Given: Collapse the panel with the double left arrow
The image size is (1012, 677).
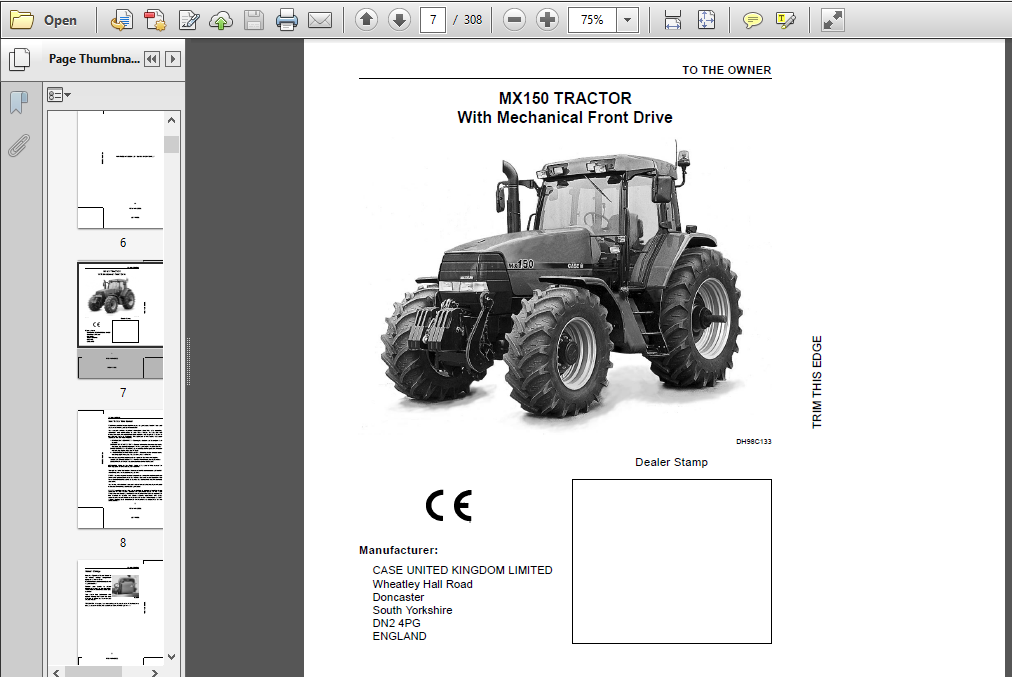Looking at the screenshot, I should [152, 59].
